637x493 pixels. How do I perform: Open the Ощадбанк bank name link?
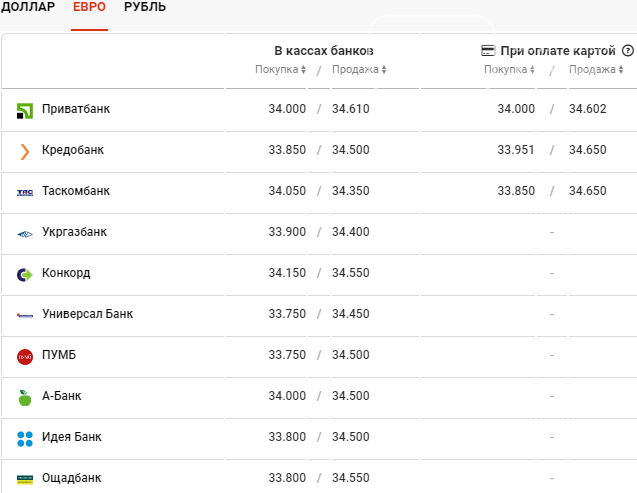click(72, 478)
